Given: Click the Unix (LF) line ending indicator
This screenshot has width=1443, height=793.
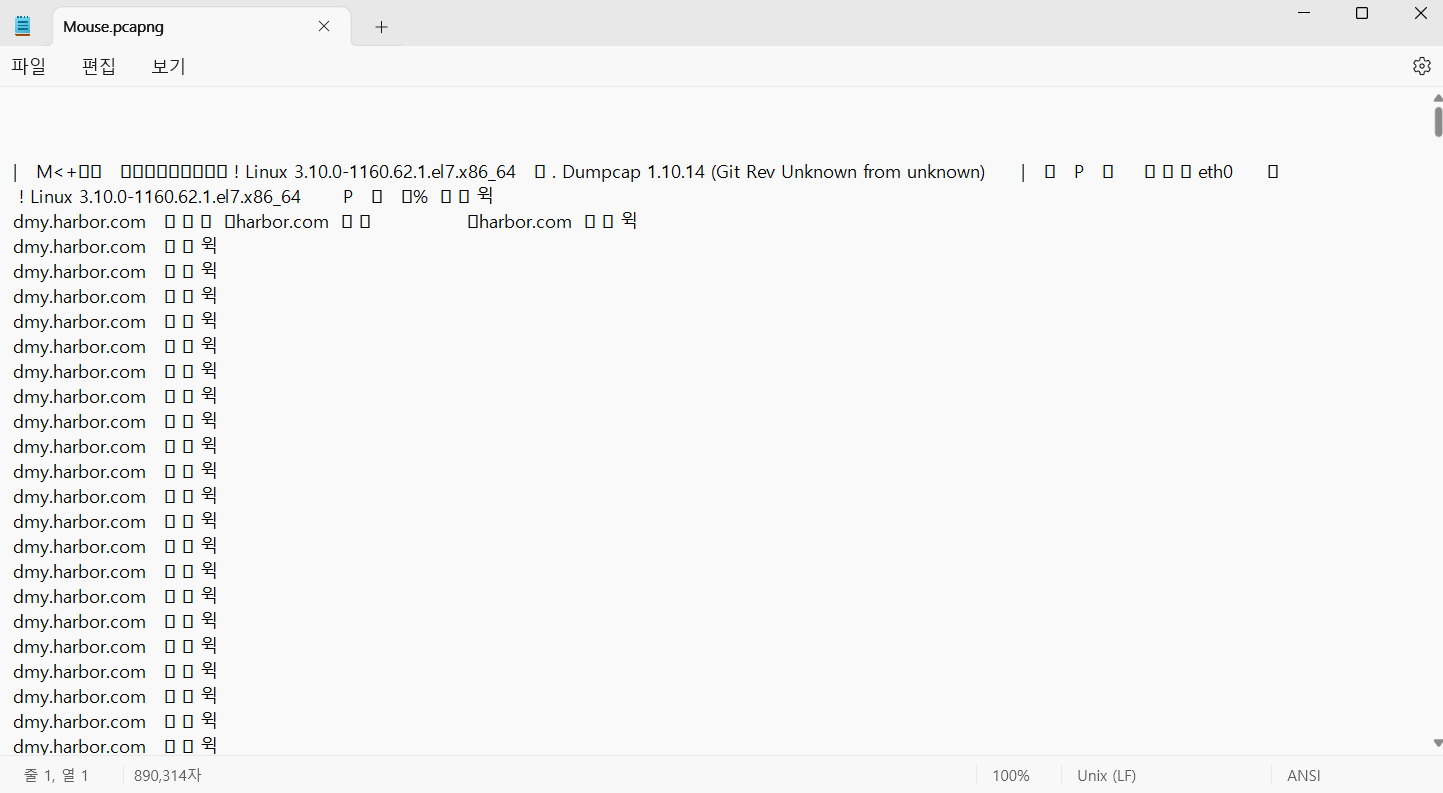Looking at the screenshot, I should [x=1106, y=775].
